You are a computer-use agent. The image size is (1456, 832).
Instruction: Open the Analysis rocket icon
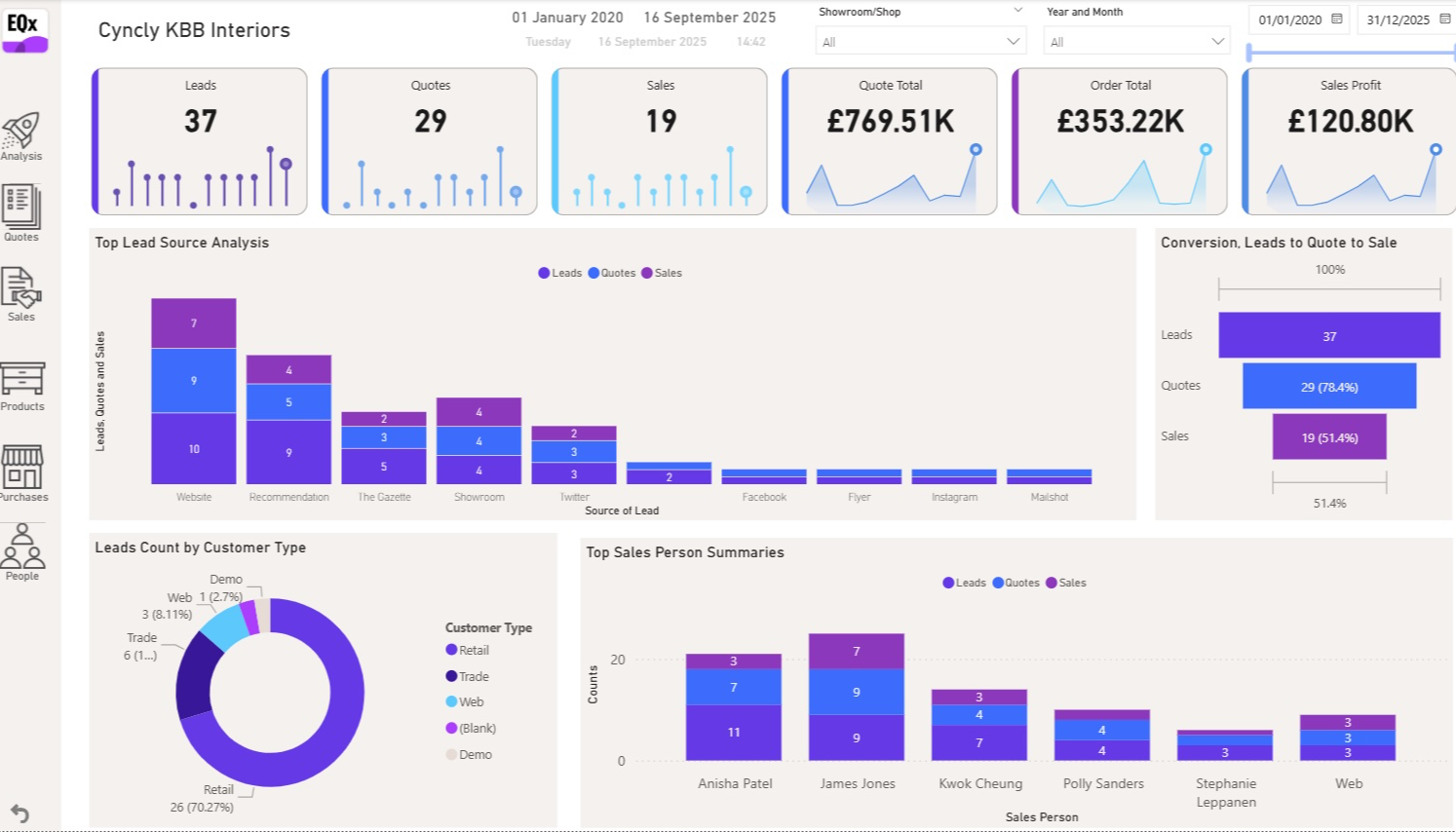tap(21, 131)
